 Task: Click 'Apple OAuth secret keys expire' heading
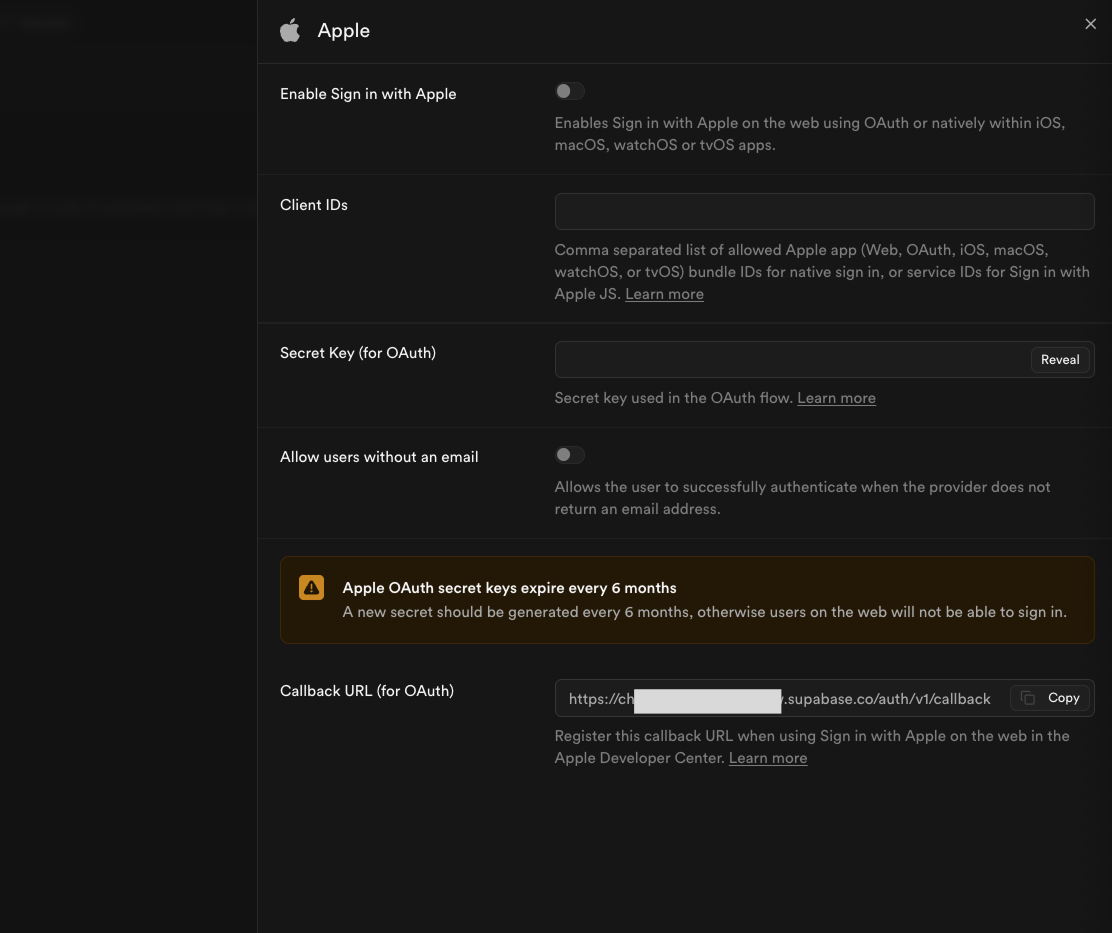(509, 588)
